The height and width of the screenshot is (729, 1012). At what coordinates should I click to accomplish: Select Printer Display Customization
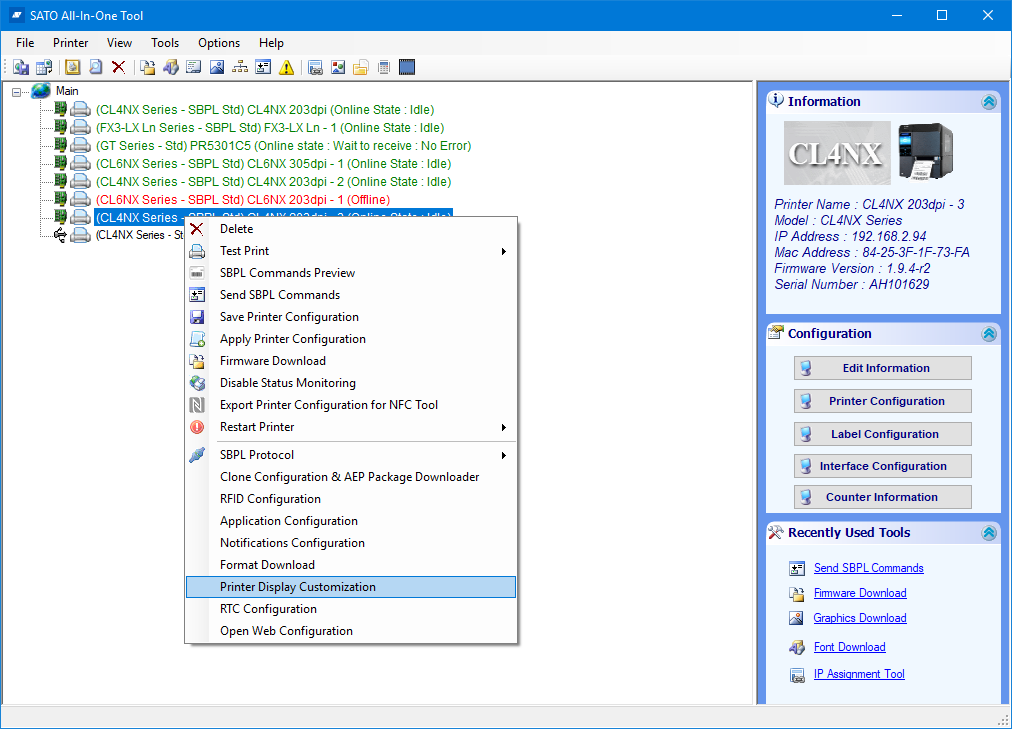351,587
